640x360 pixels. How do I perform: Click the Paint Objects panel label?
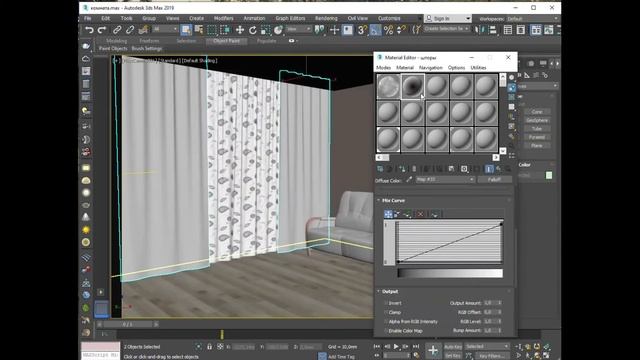click(113, 49)
